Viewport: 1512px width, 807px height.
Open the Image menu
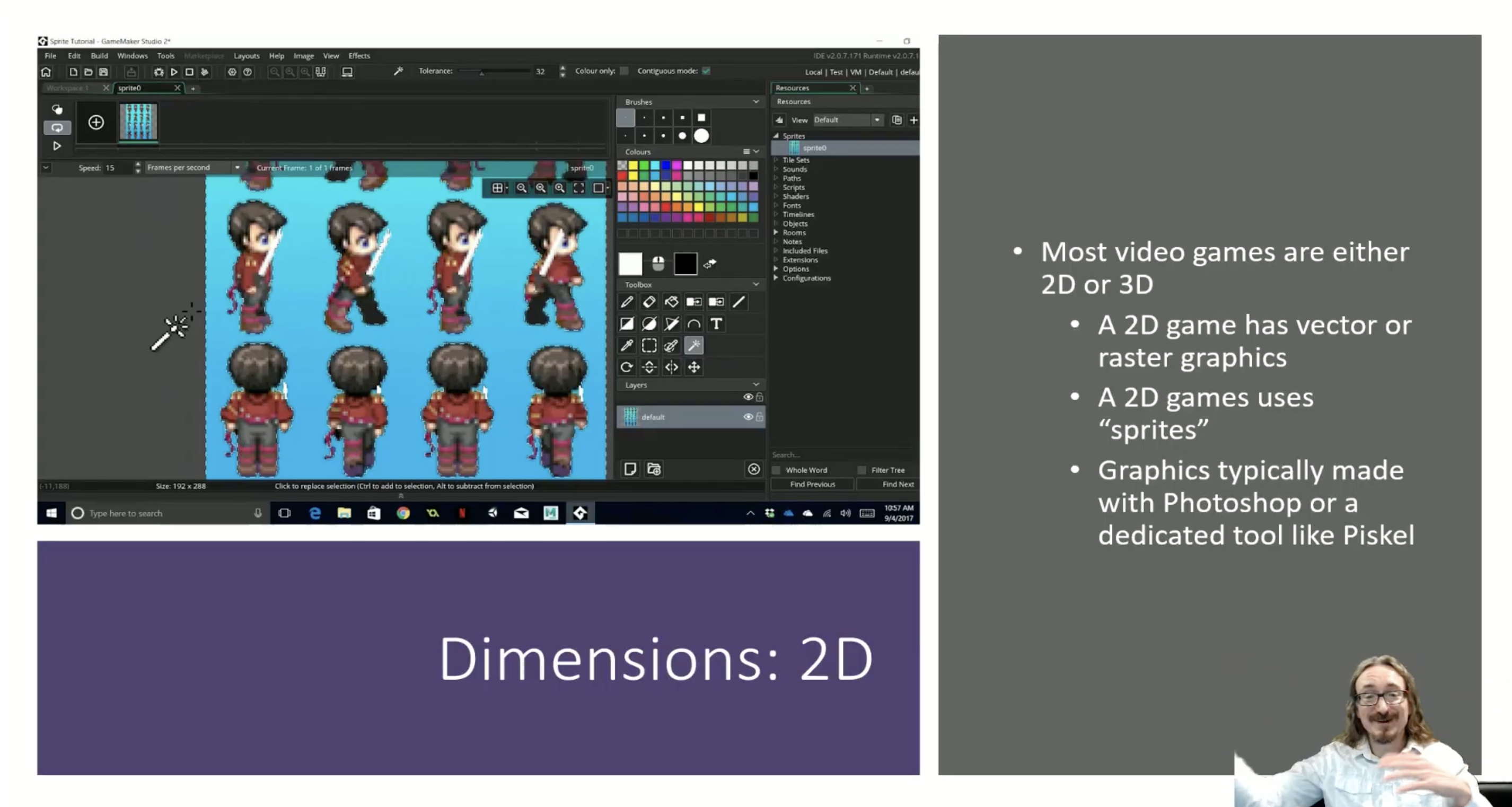click(303, 56)
